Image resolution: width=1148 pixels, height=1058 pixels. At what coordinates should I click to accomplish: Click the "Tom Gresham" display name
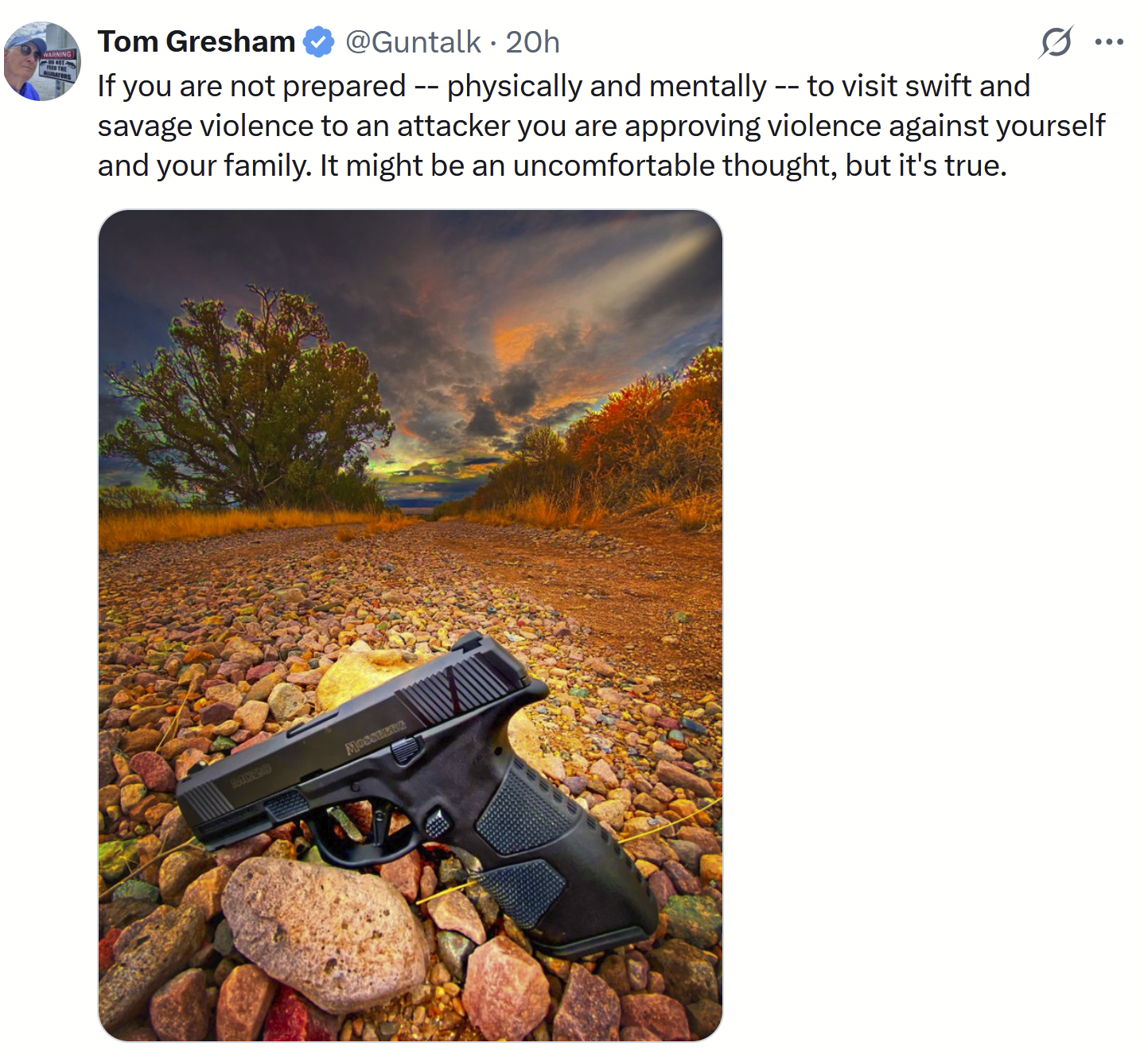196,42
